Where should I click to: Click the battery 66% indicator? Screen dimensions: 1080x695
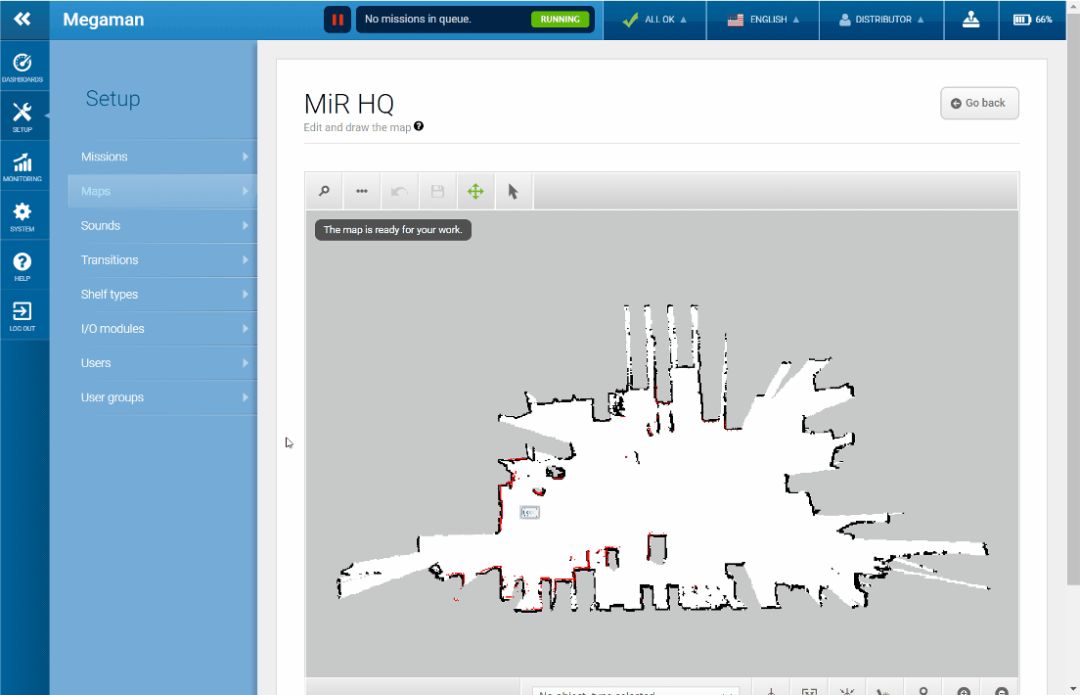[1032, 19]
